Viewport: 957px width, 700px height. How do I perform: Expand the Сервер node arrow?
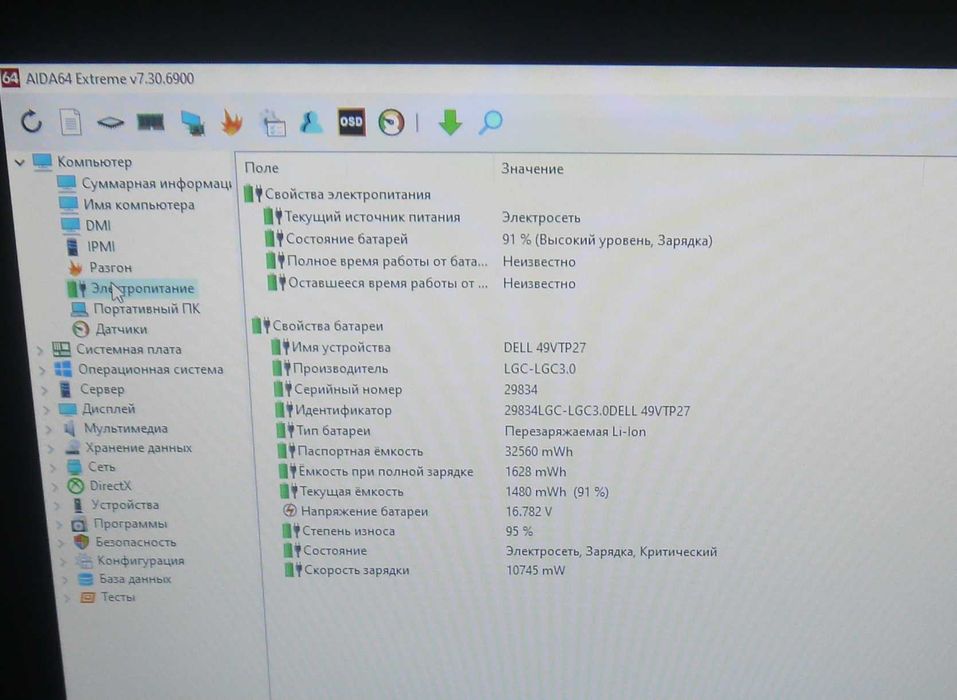[45, 390]
